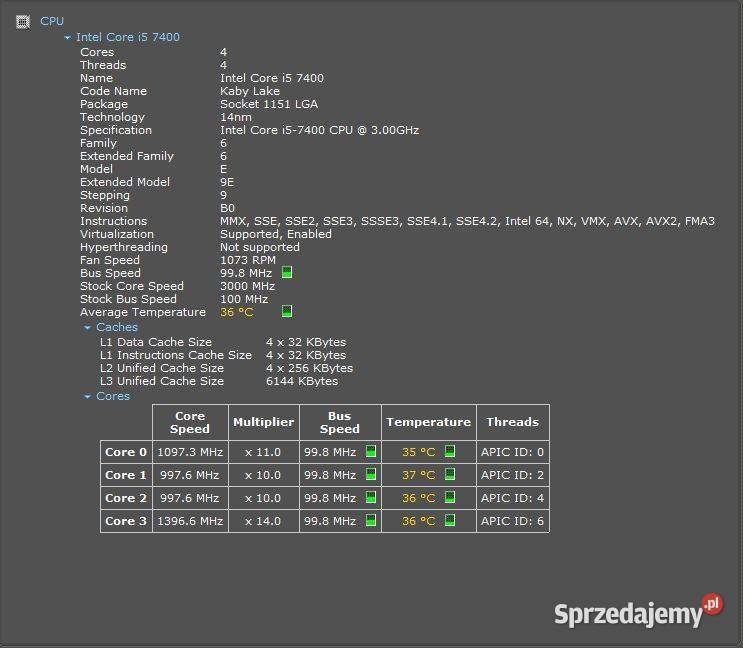Click the Caches heading label
This screenshot has height=648, width=743.
pyautogui.click(x=117, y=327)
